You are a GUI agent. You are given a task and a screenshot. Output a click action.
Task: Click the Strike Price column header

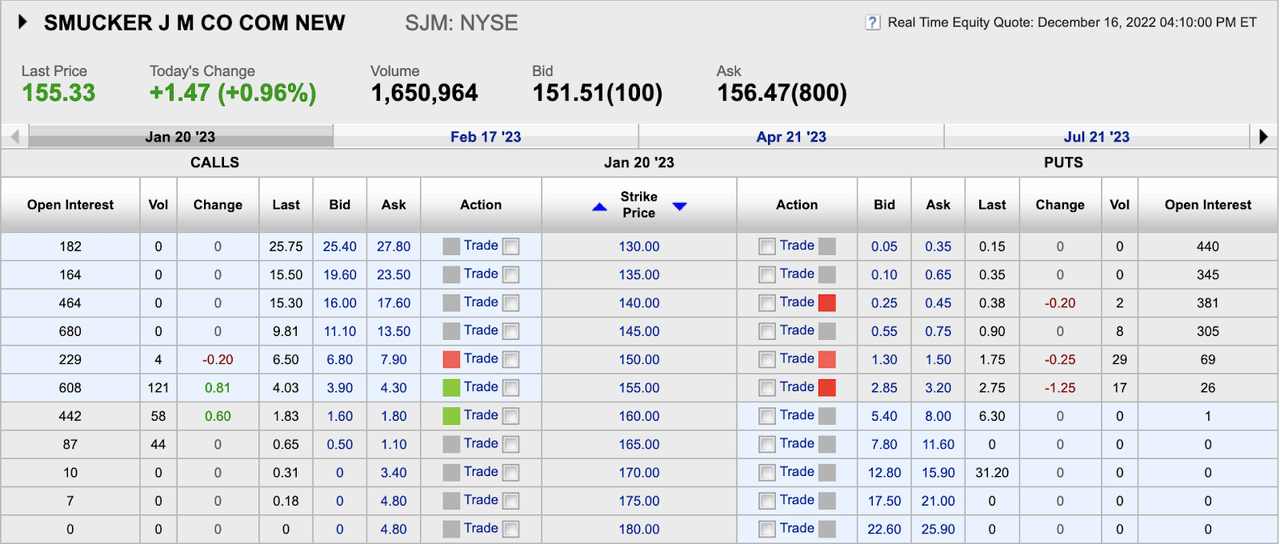click(x=639, y=205)
